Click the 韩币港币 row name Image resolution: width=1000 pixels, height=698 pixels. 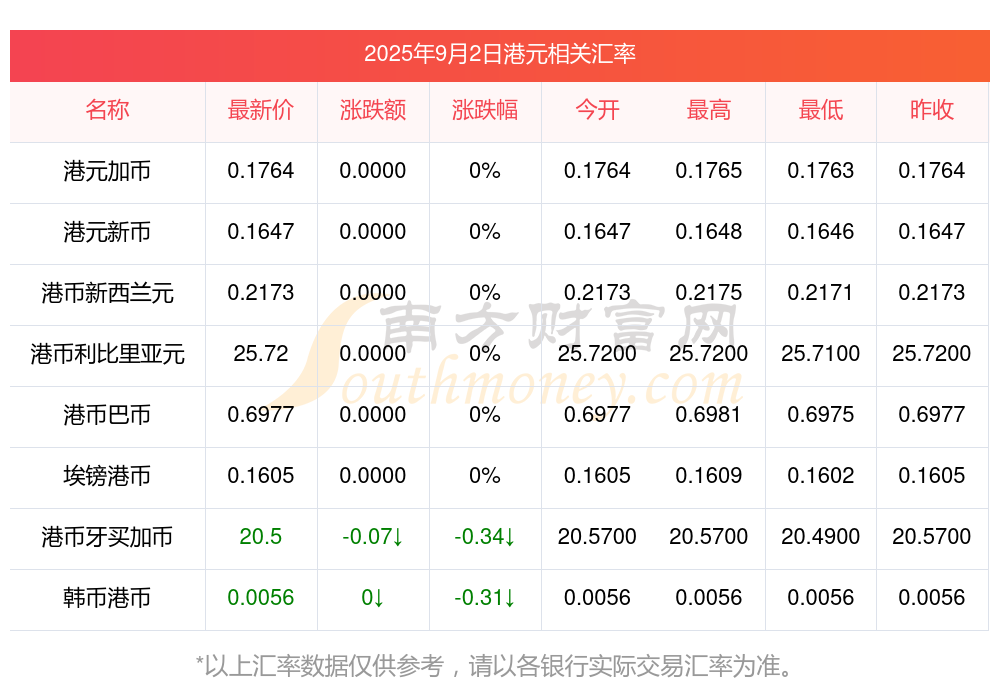coord(107,598)
